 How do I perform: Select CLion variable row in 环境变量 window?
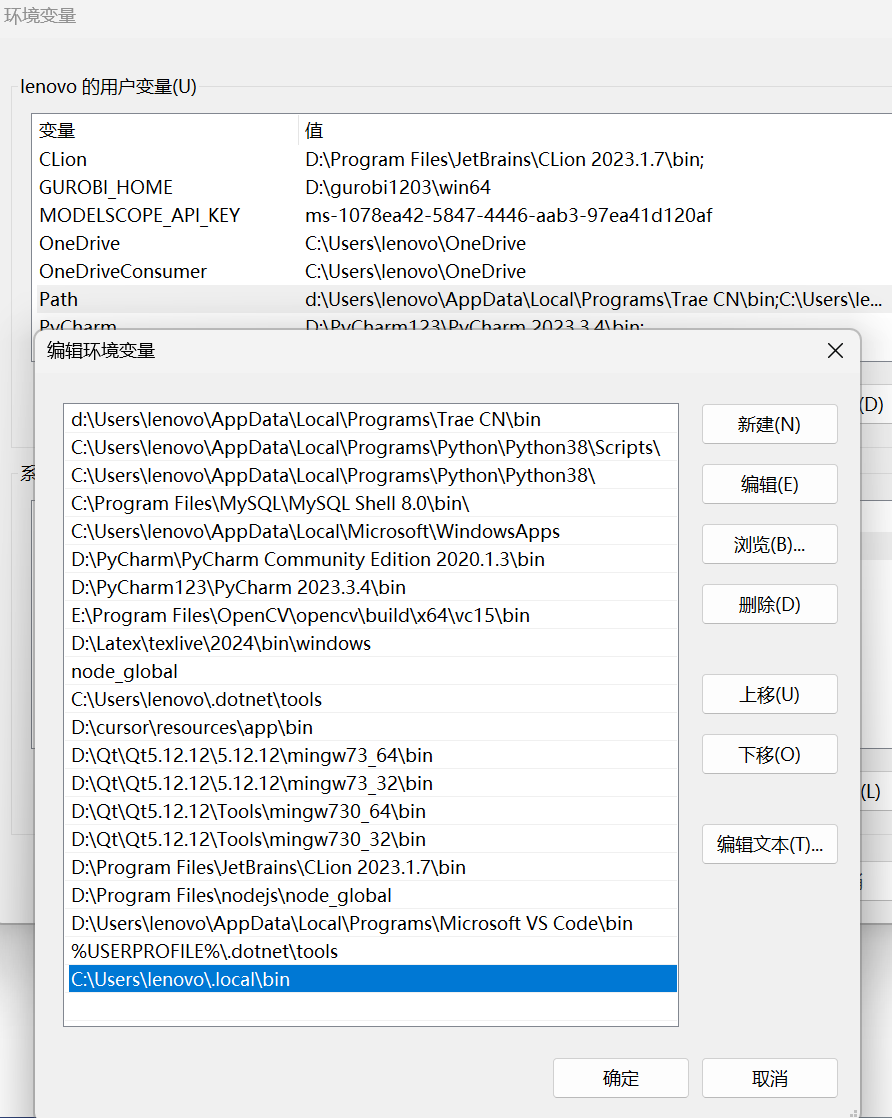(x=463, y=159)
